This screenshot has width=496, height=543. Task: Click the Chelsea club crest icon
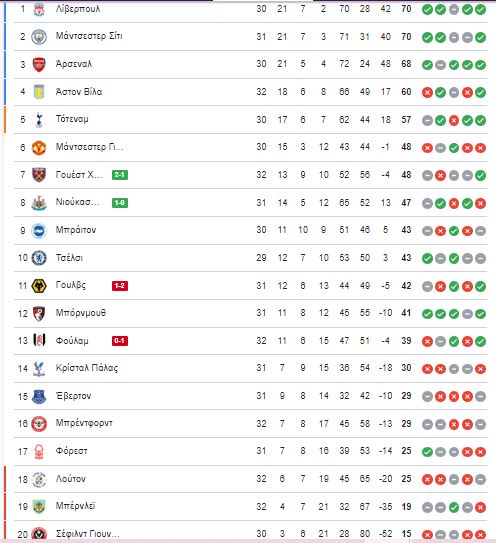point(39,258)
